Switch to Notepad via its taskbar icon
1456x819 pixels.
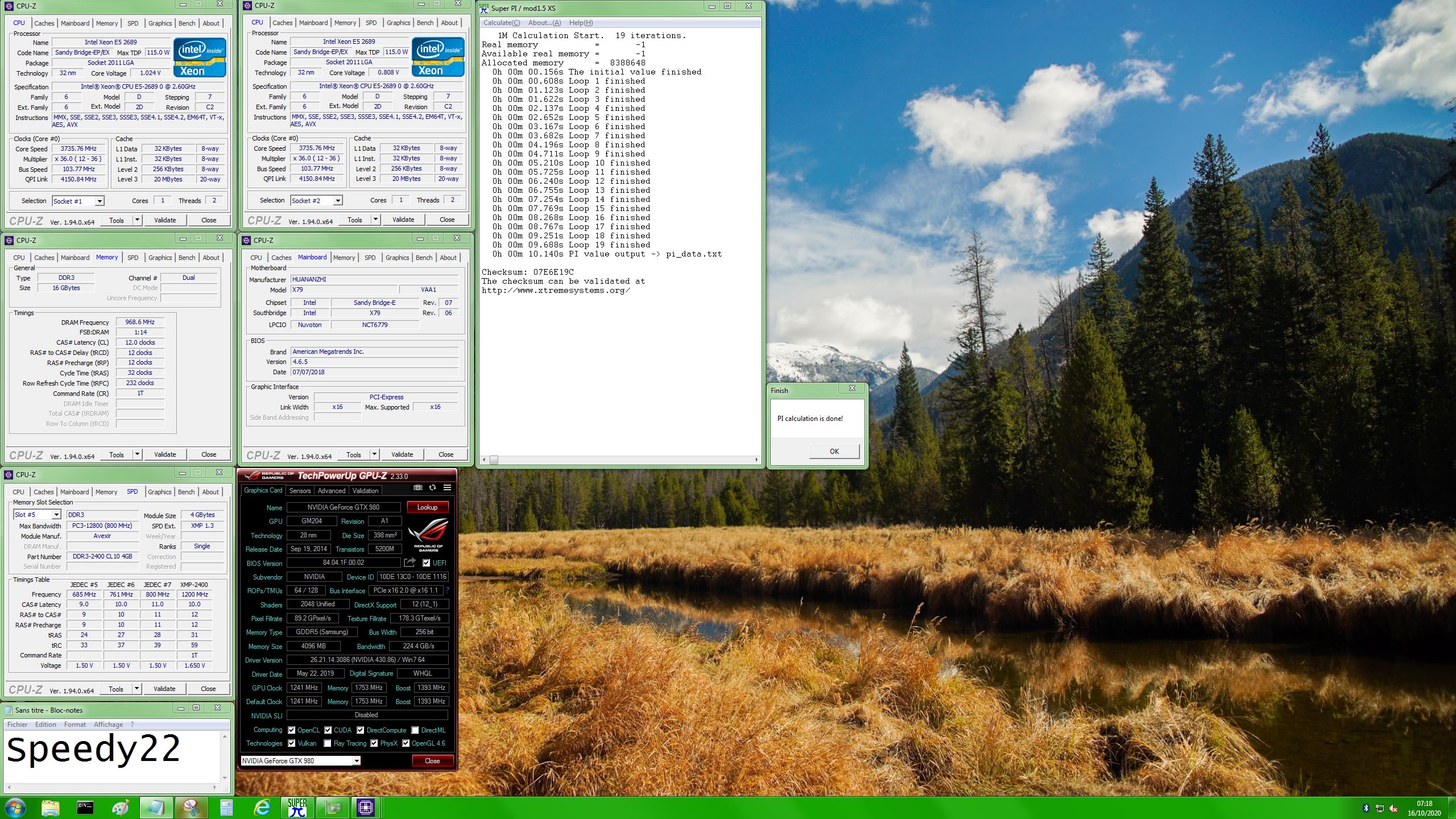click(155, 808)
